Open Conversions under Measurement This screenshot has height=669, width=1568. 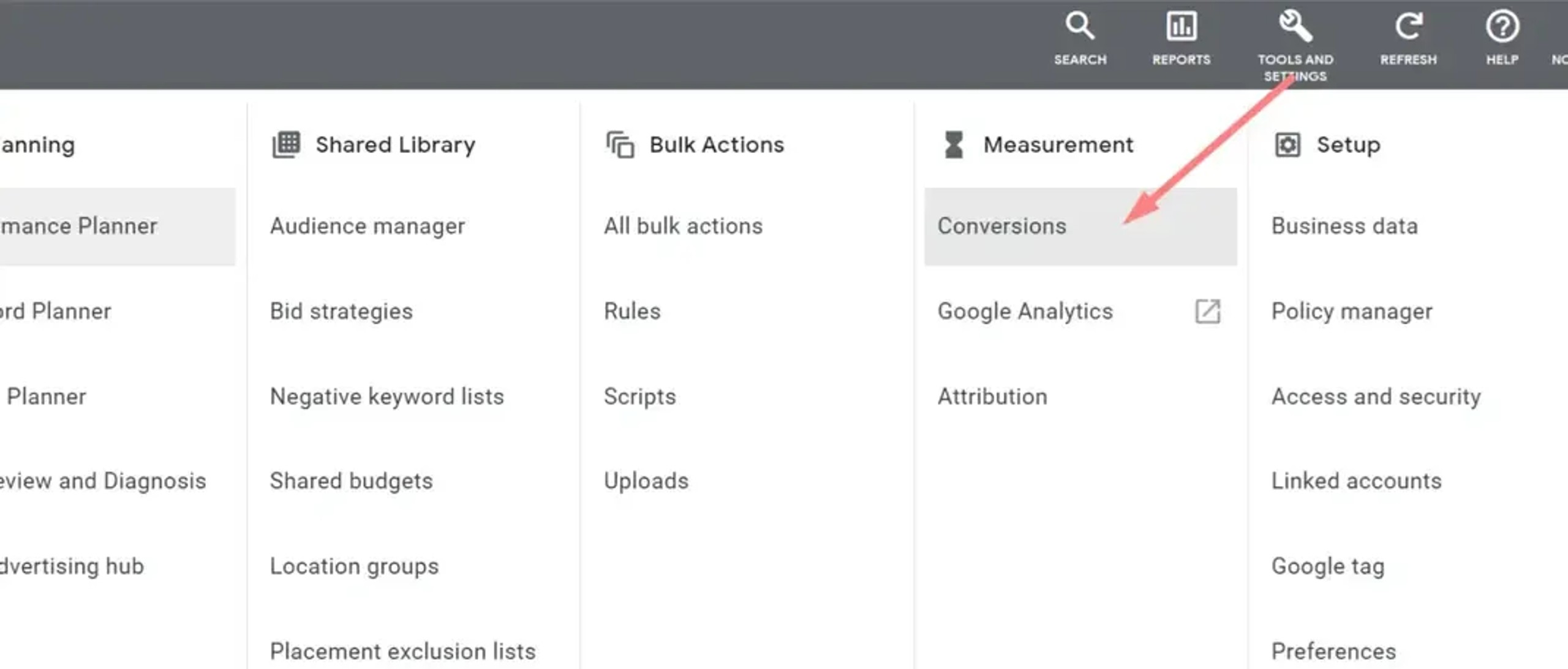click(x=1002, y=226)
